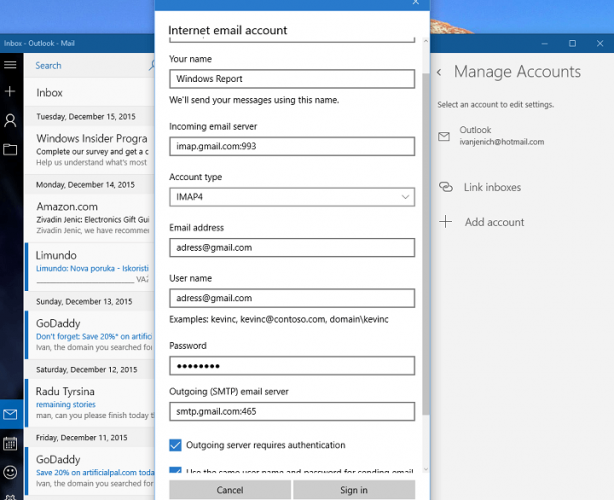The image size is (614, 500).
Task: Open the GoDaddy Don't forget email
Action: [90, 335]
